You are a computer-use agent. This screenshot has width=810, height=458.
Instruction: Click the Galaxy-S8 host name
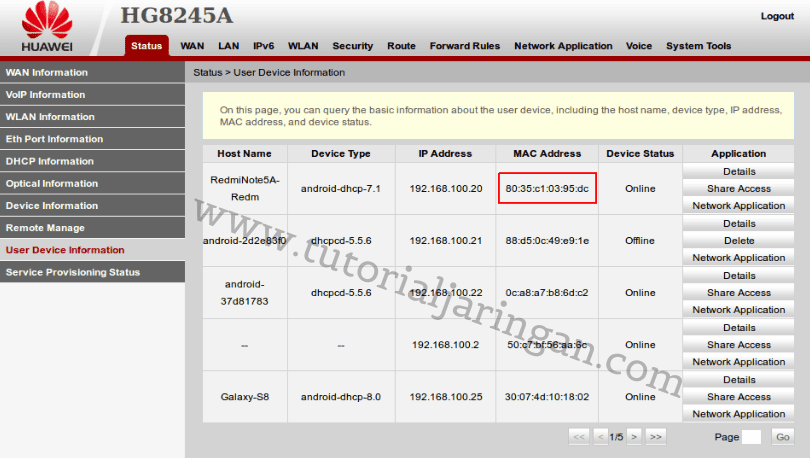[x=245, y=397]
